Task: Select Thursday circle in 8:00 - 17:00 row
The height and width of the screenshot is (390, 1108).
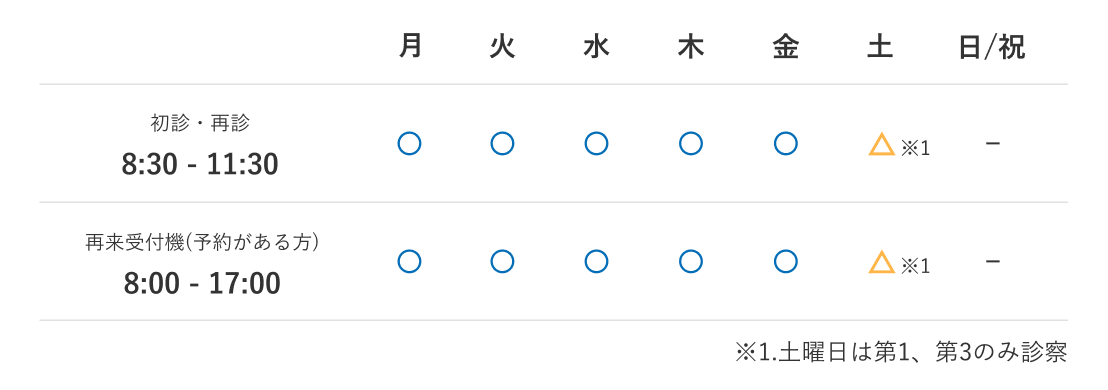Action: pyautogui.click(x=690, y=261)
